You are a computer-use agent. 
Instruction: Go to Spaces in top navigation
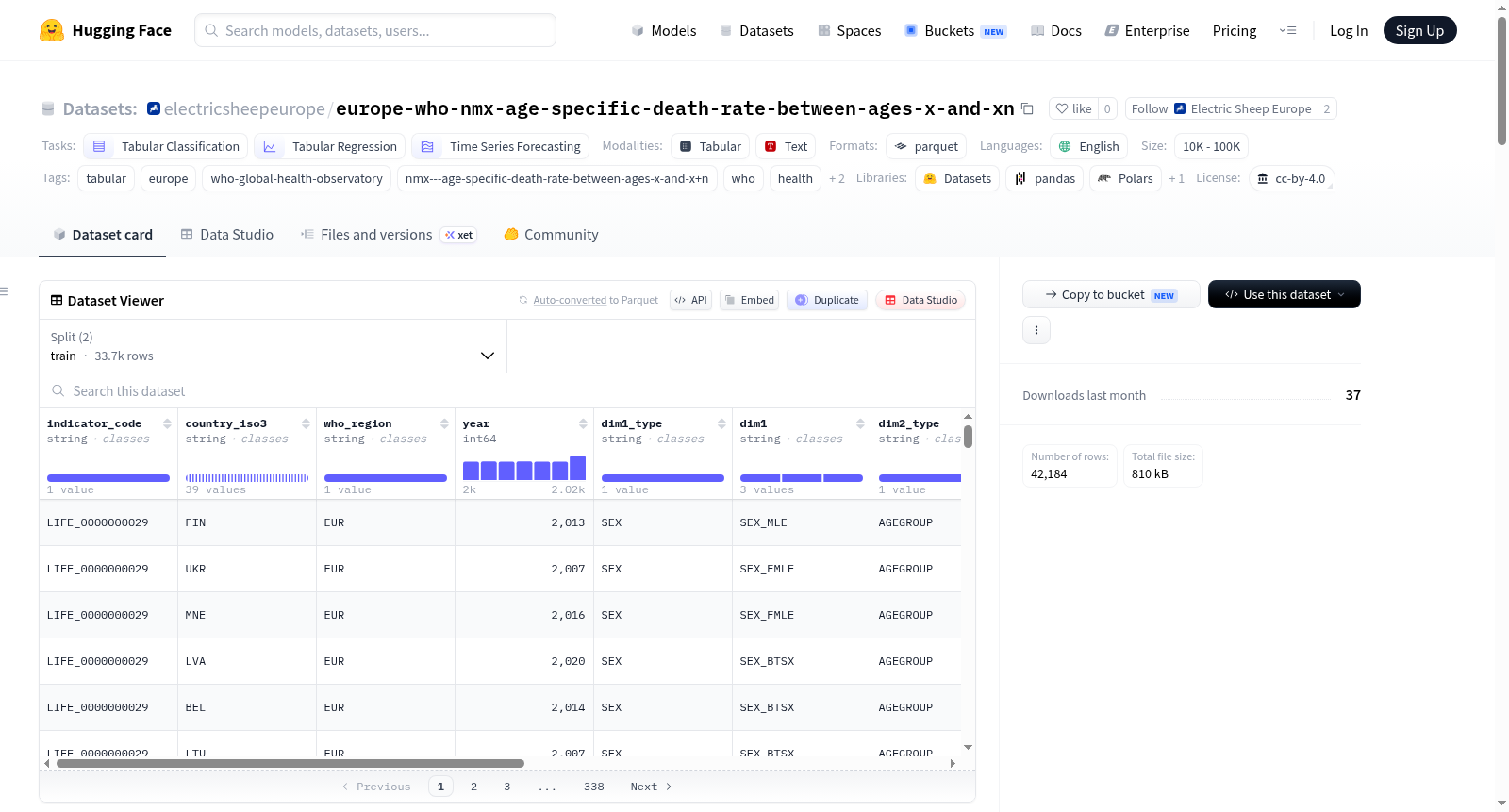849,30
